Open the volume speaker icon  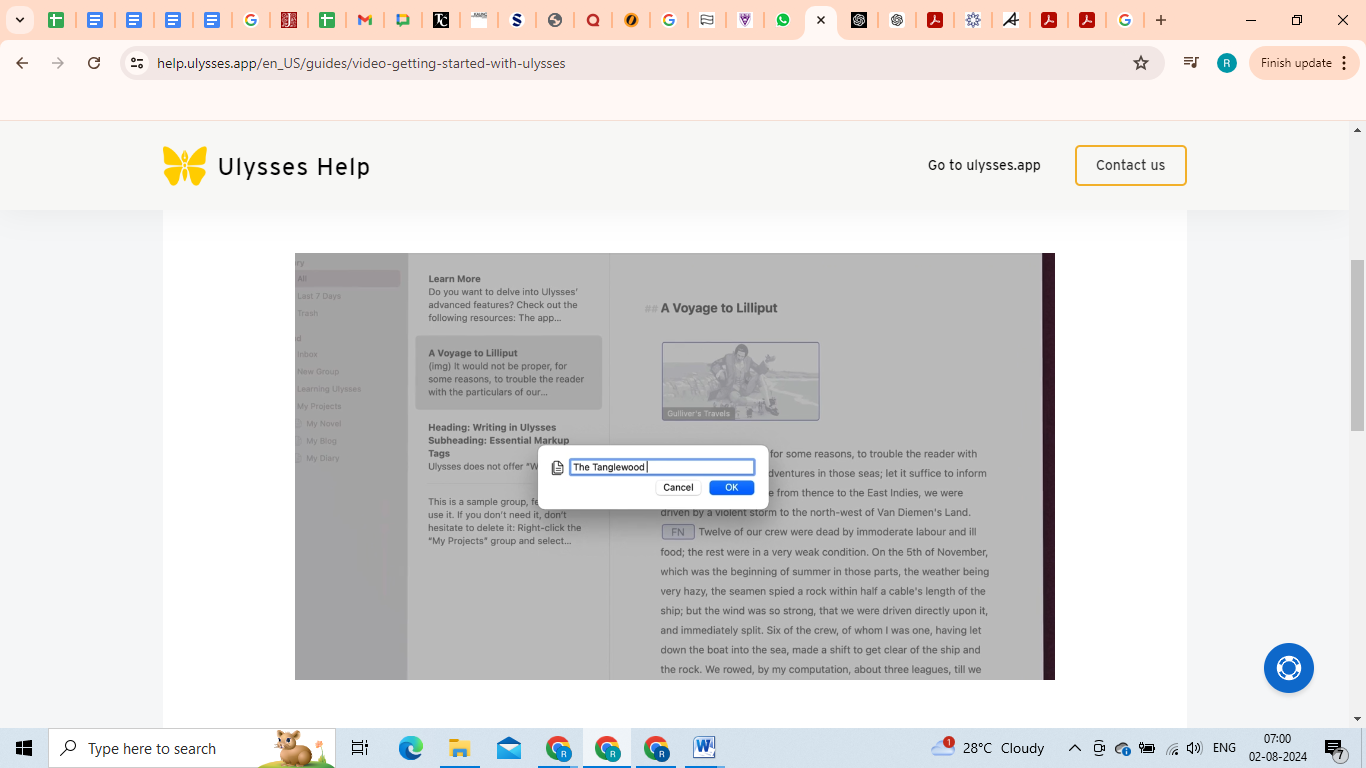[1195, 748]
